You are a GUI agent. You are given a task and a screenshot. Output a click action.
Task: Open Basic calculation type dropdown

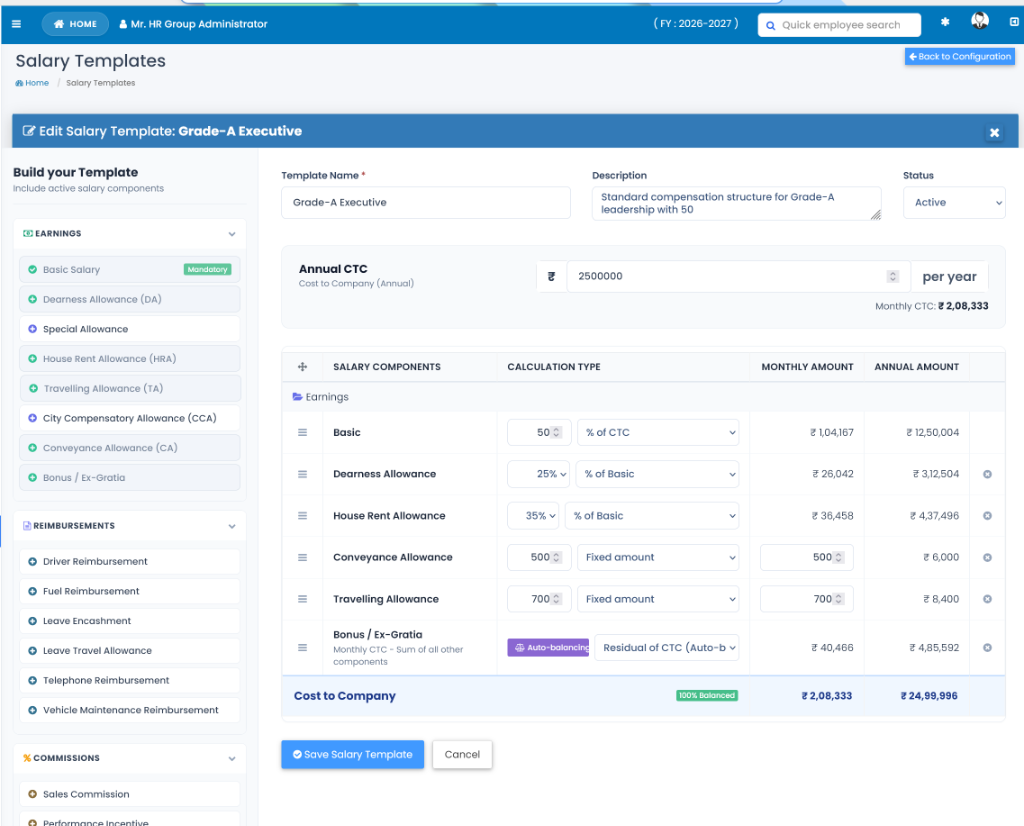(x=658, y=432)
